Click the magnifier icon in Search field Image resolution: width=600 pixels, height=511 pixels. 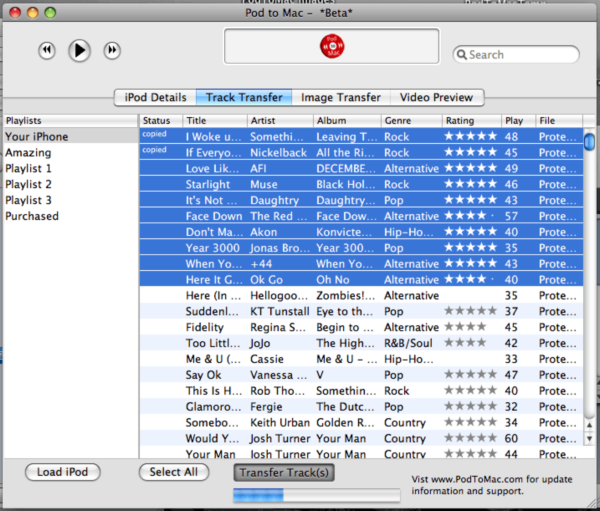click(462, 55)
